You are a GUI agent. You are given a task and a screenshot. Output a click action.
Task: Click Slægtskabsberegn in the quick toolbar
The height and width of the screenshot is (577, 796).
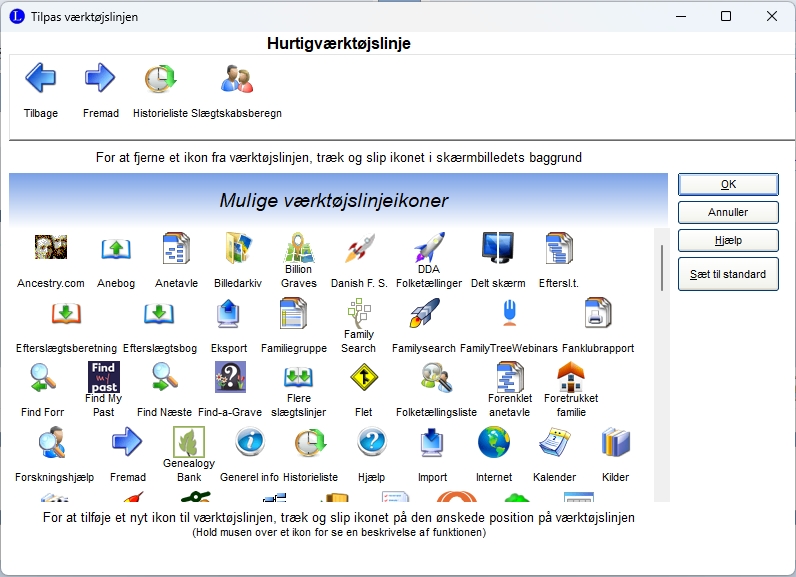coord(237,78)
